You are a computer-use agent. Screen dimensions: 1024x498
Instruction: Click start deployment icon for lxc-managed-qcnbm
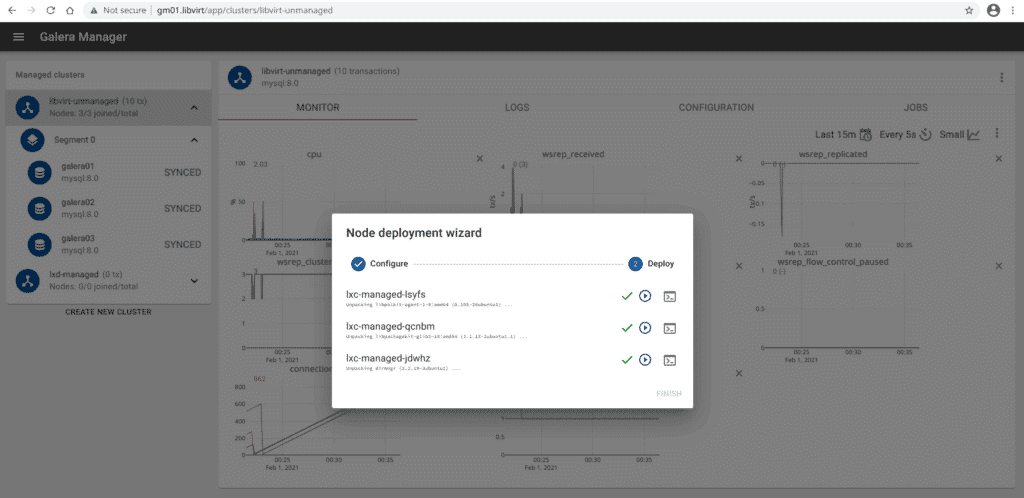[645, 328]
